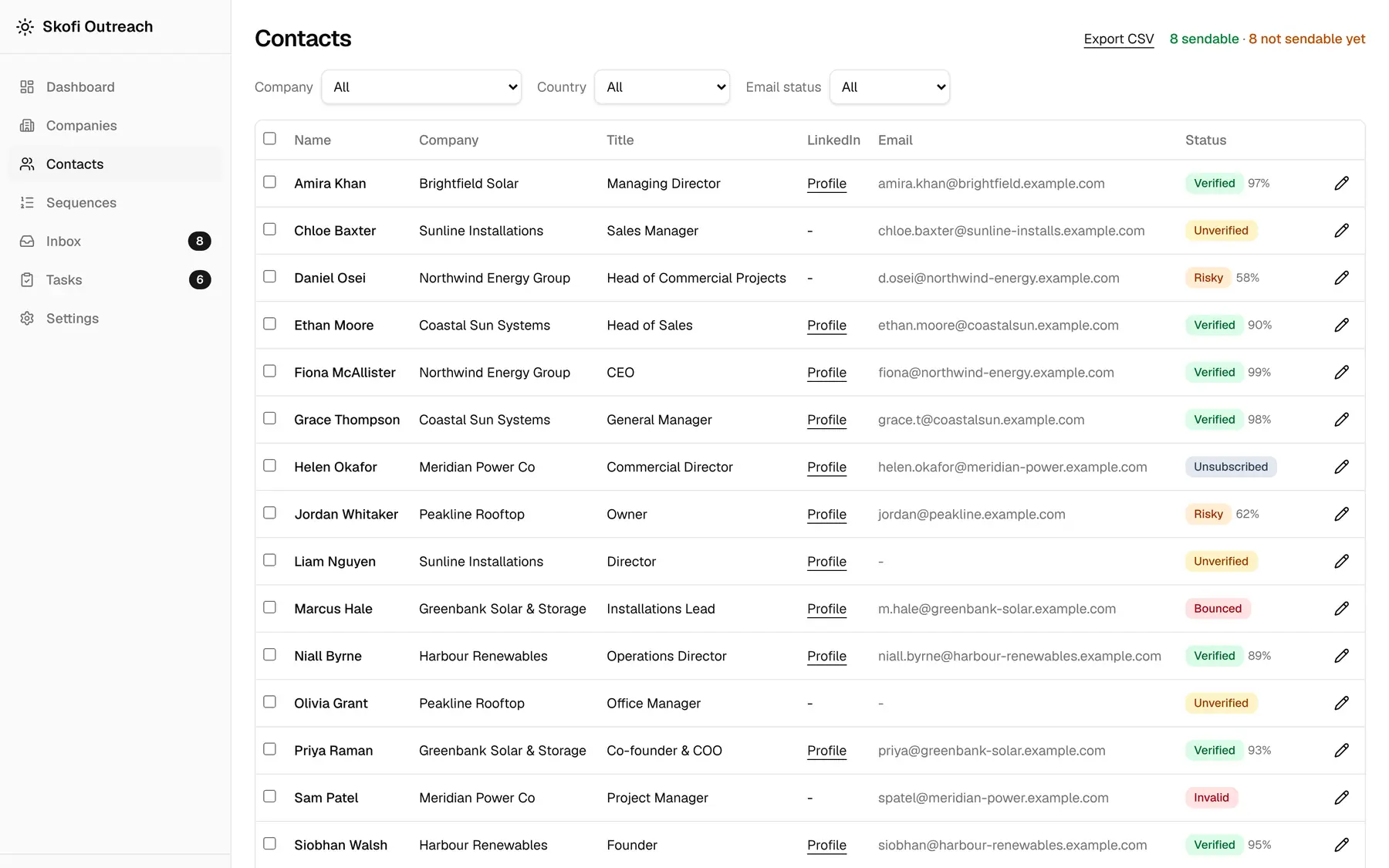Click the Sequences list icon in sidebar
This screenshot has height=868, width=1389.
coord(27,203)
